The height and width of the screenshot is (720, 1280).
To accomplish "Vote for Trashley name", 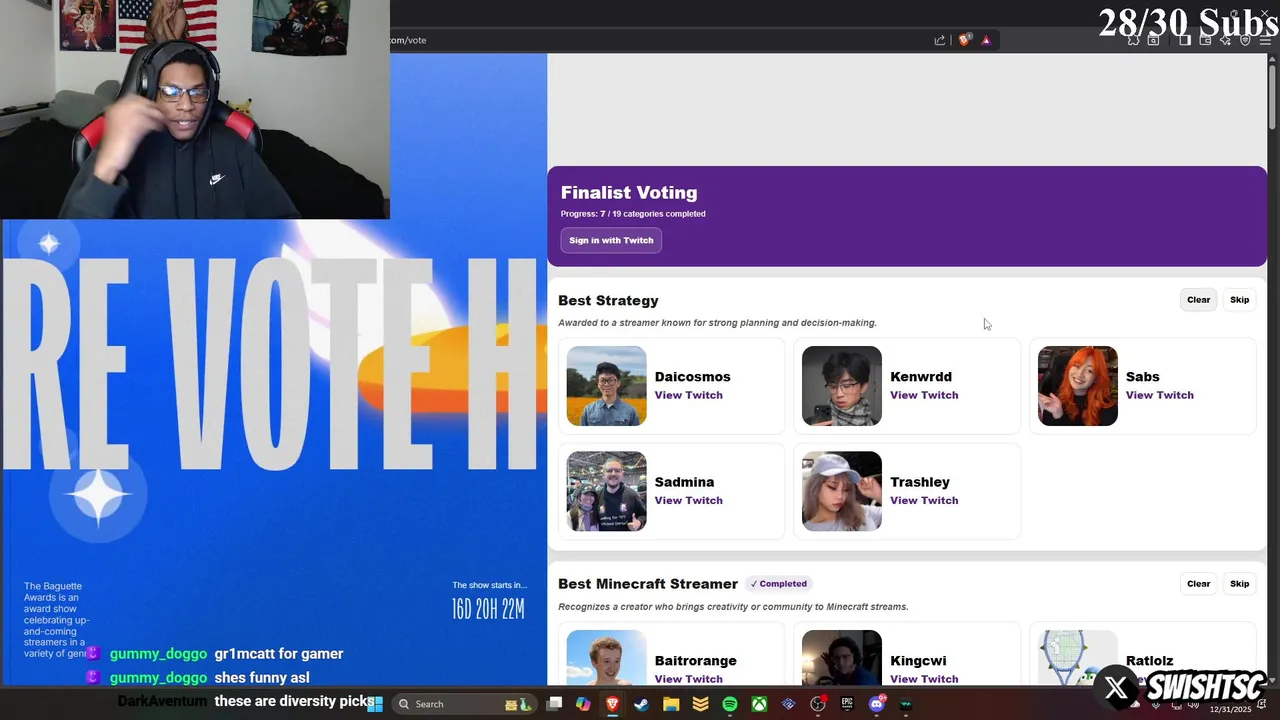I will [920, 482].
